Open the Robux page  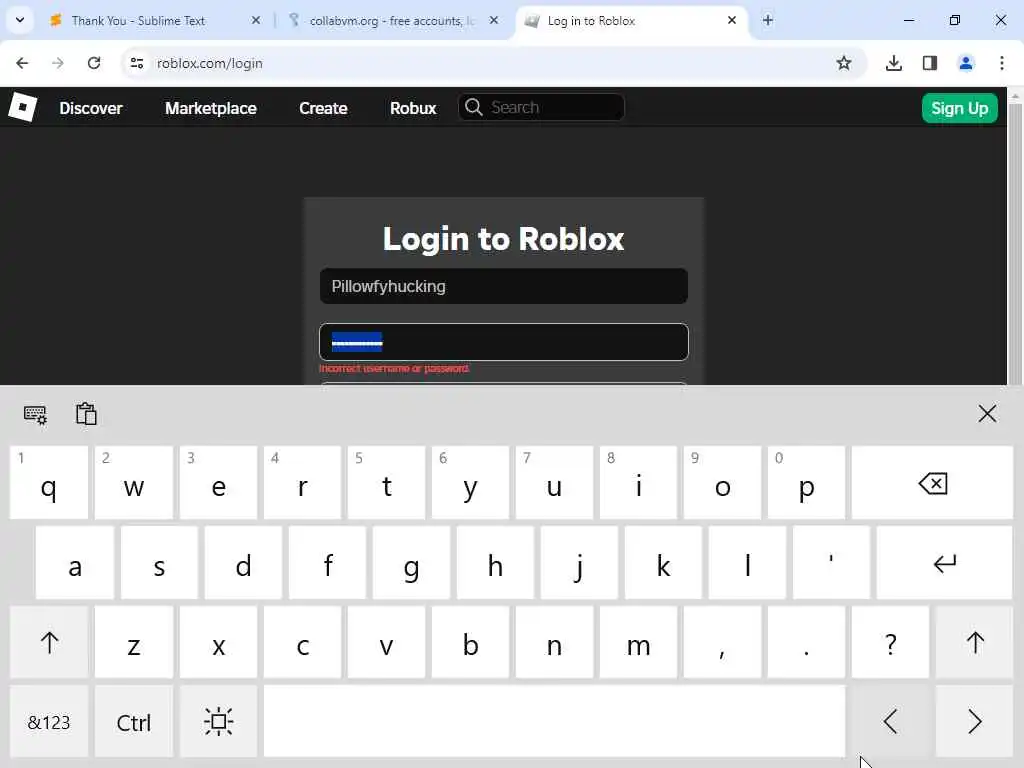[x=413, y=108]
